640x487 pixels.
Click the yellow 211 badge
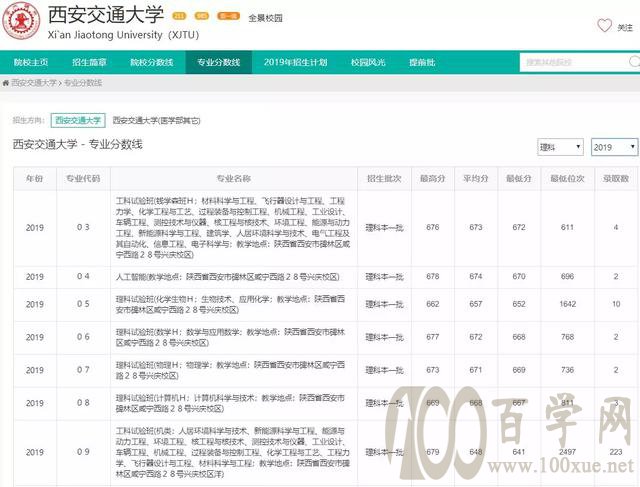[179, 16]
